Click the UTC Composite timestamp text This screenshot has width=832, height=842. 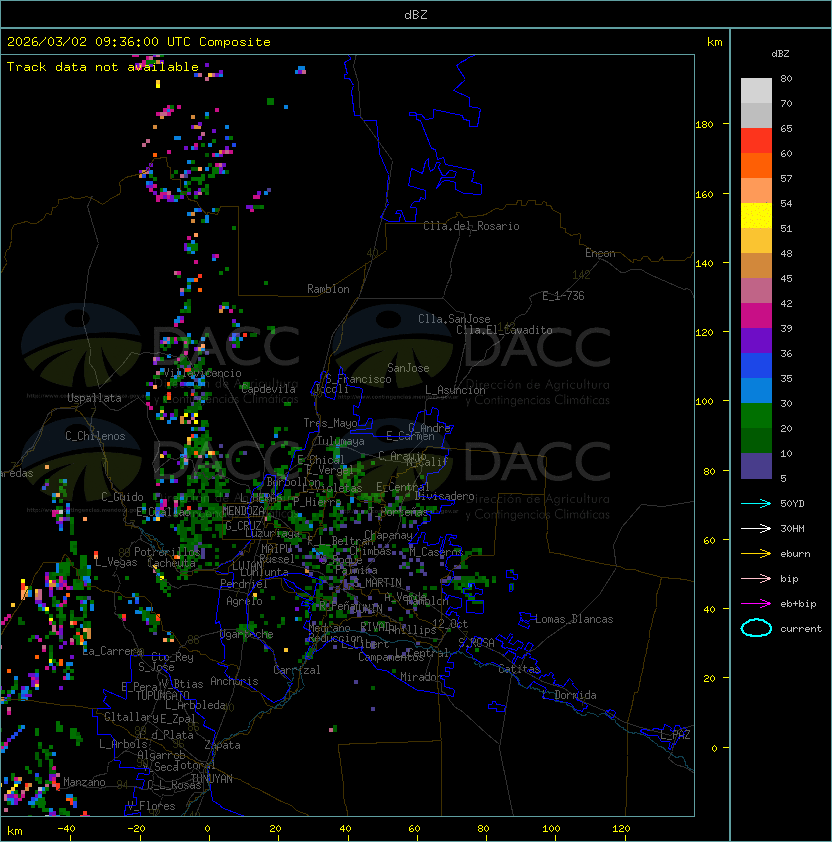pos(139,42)
